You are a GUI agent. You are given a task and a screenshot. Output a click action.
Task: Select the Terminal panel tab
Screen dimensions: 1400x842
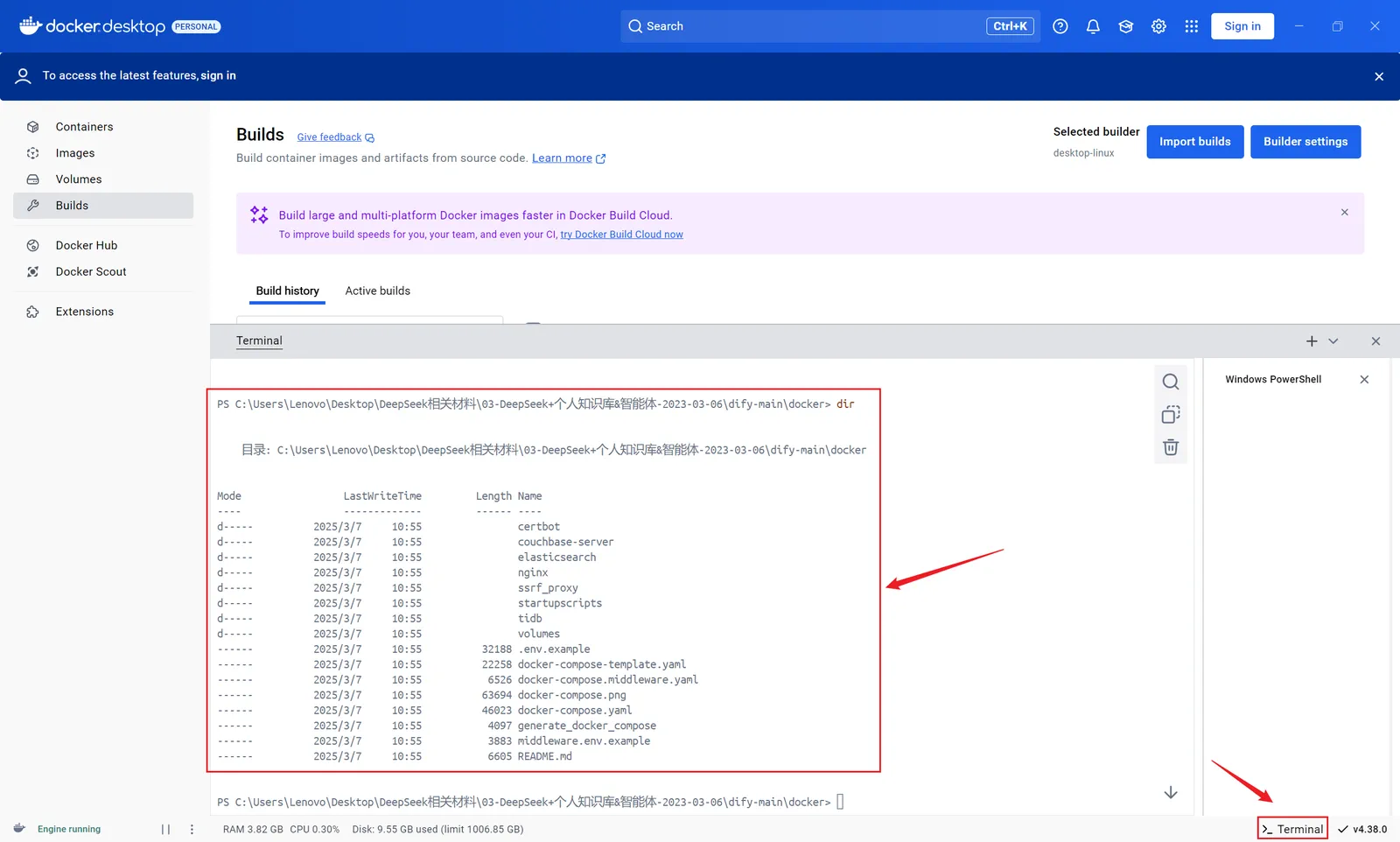pos(259,341)
